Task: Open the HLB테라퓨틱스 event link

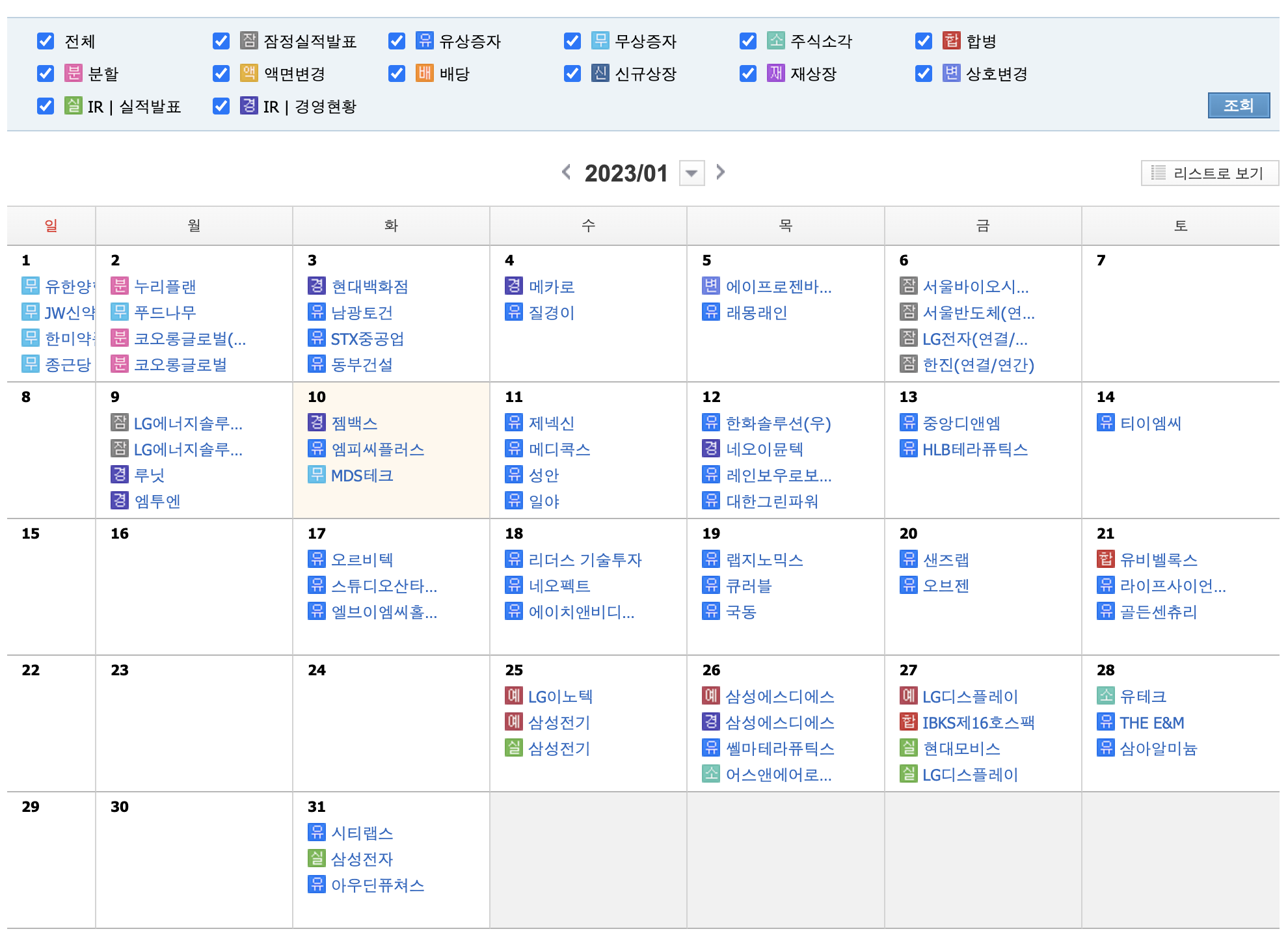Action: pyautogui.click(x=974, y=449)
